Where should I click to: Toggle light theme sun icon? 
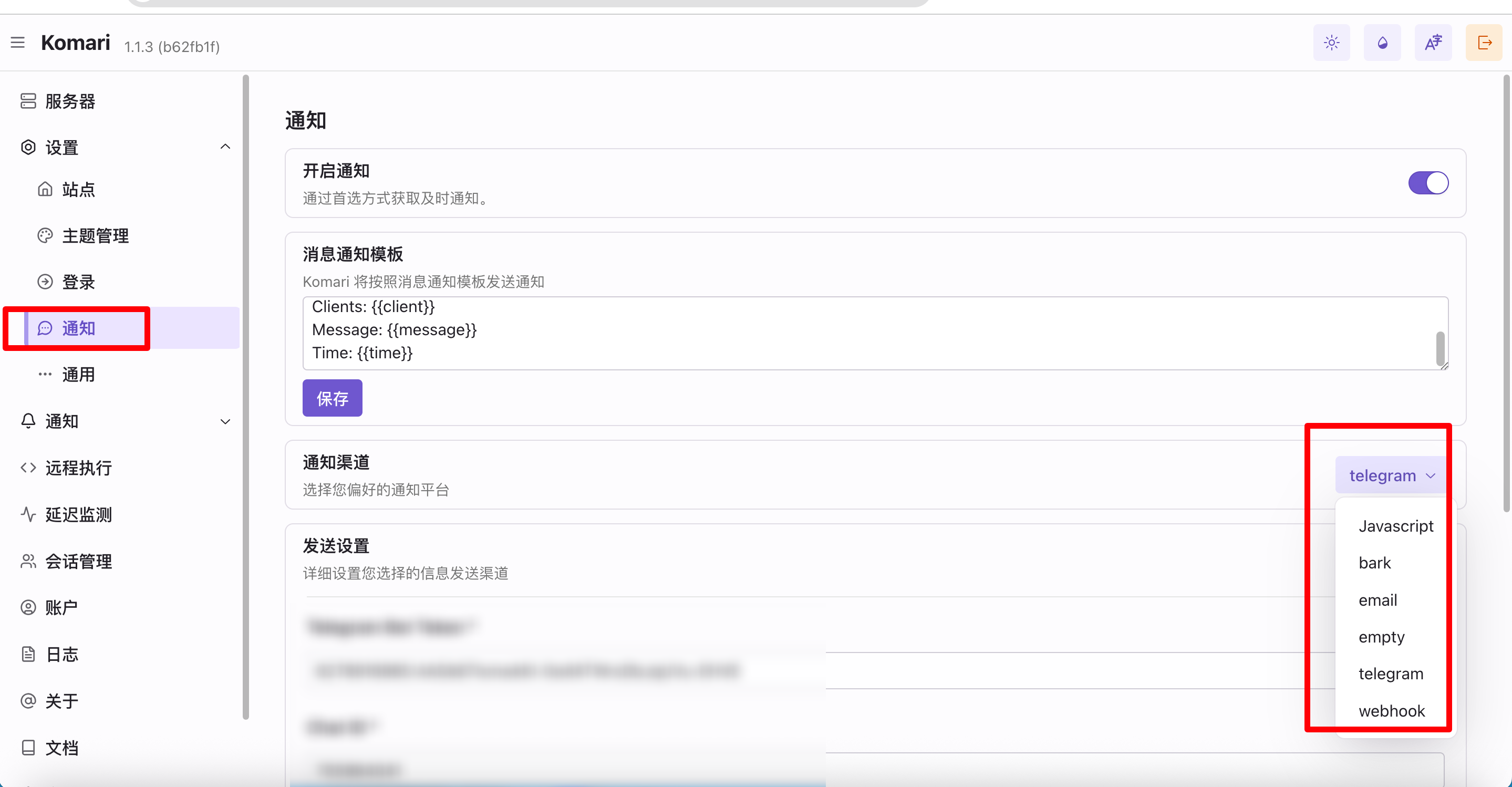pos(1331,42)
